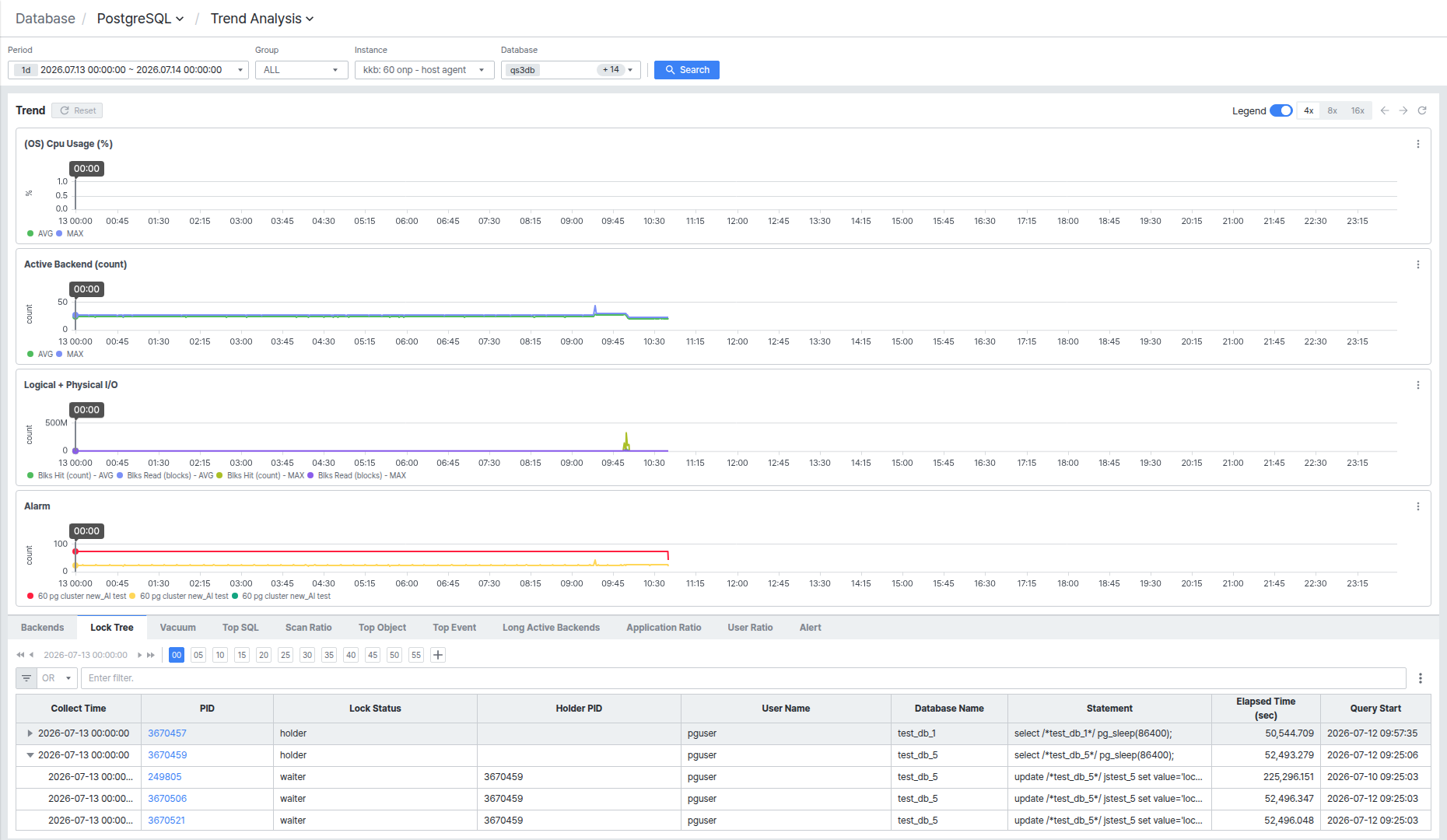
Task: Select the 8x zoom option
Action: point(1333,110)
